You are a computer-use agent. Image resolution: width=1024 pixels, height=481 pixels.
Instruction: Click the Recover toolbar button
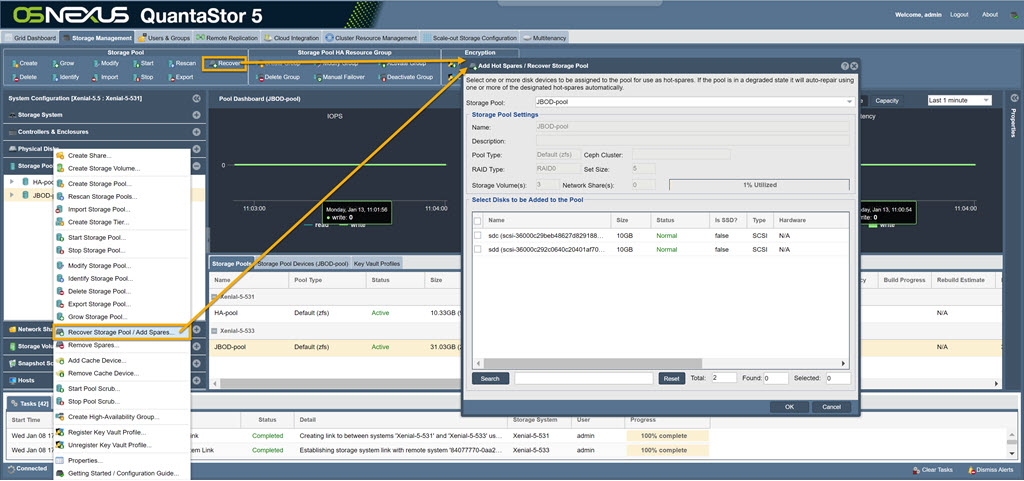point(224,64)
